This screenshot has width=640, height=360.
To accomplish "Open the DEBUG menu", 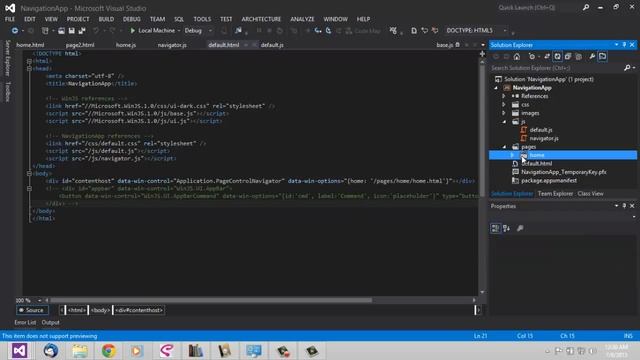I will point(131,19).
